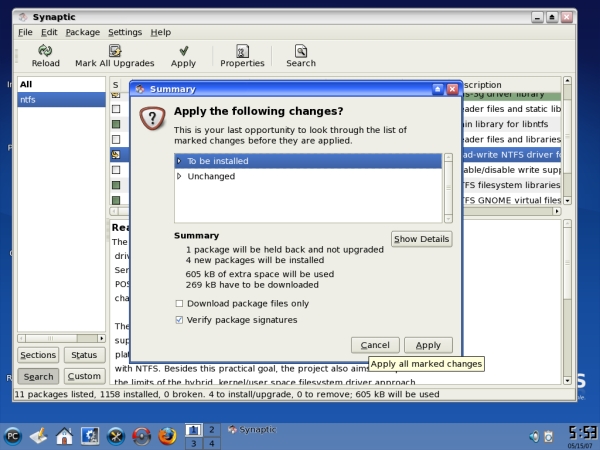Click the status icon of the selected NTFS driver row
This screenshot has height=450, width=600.
click(116, 155)
